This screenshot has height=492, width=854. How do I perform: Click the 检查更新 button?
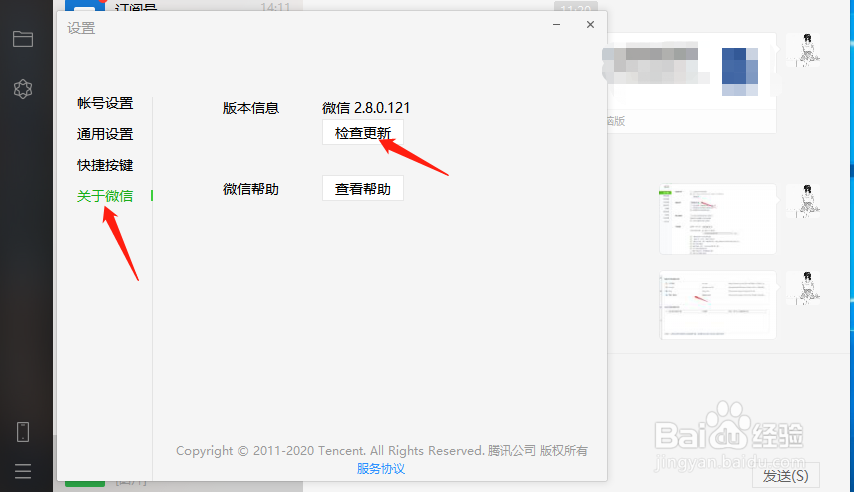coord(363,132)
